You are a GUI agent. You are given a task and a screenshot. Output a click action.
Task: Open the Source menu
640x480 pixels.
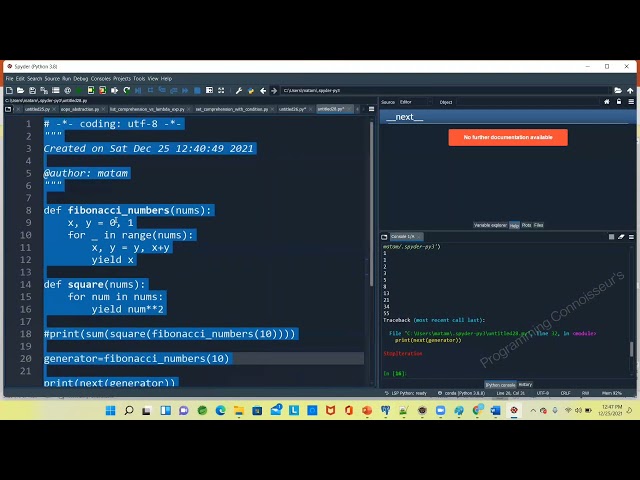52,78
